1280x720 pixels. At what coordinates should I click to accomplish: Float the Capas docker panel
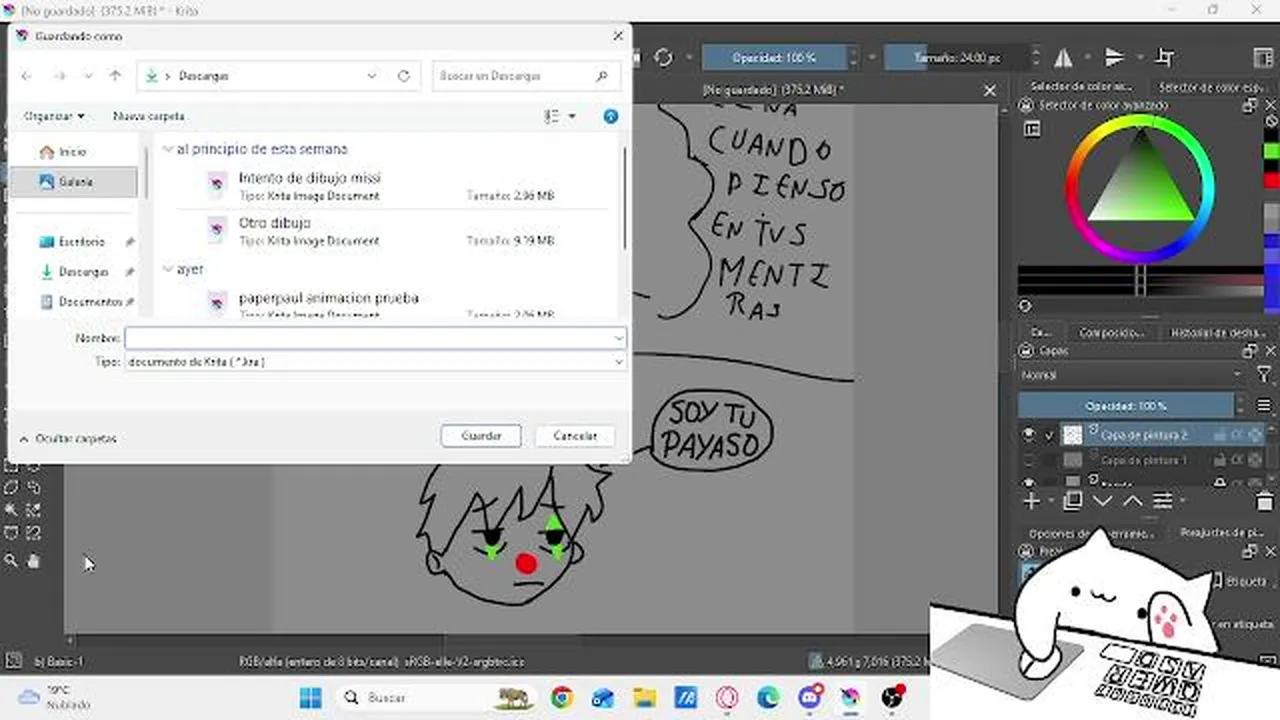click(x=1250, y=351)
